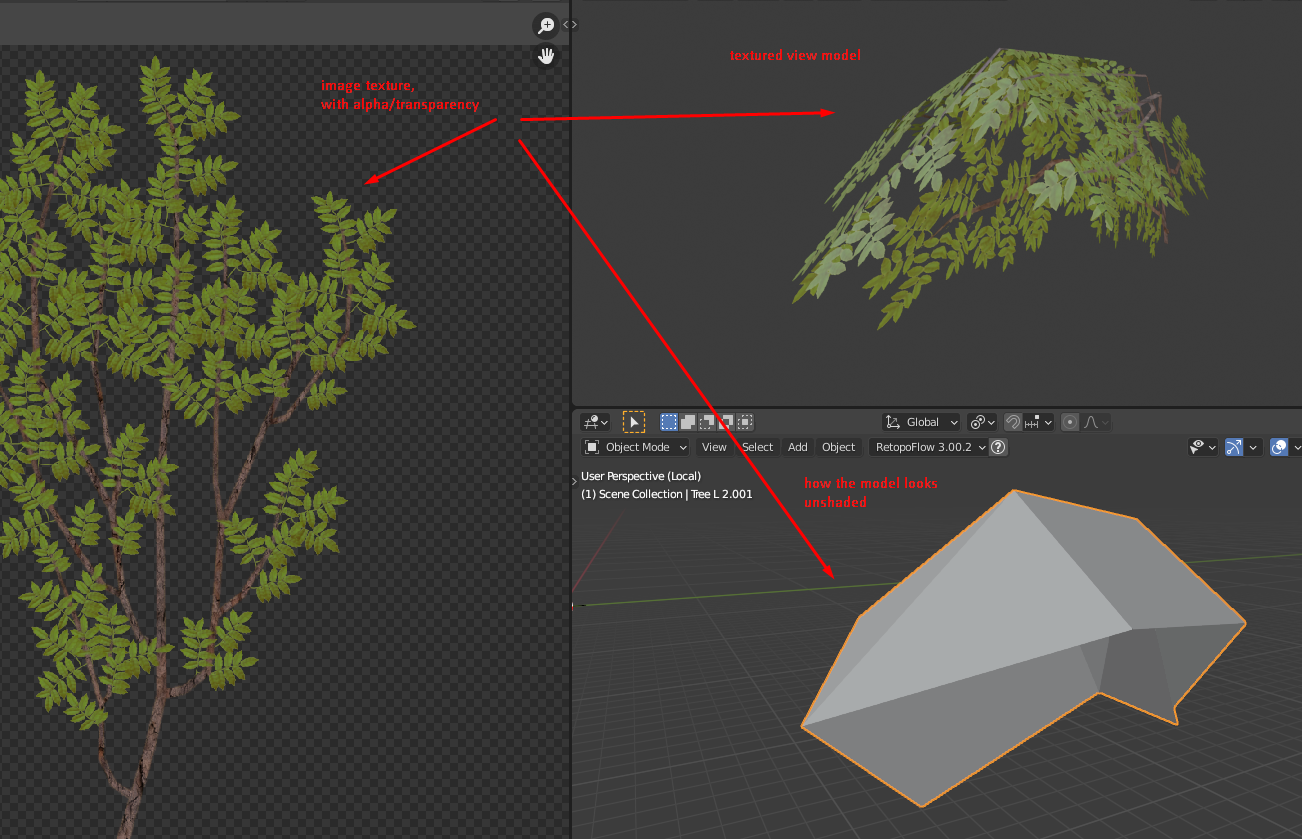Click the area split arrows icon at top
This screenshot has width=1302, height=839.
point(570,24)
